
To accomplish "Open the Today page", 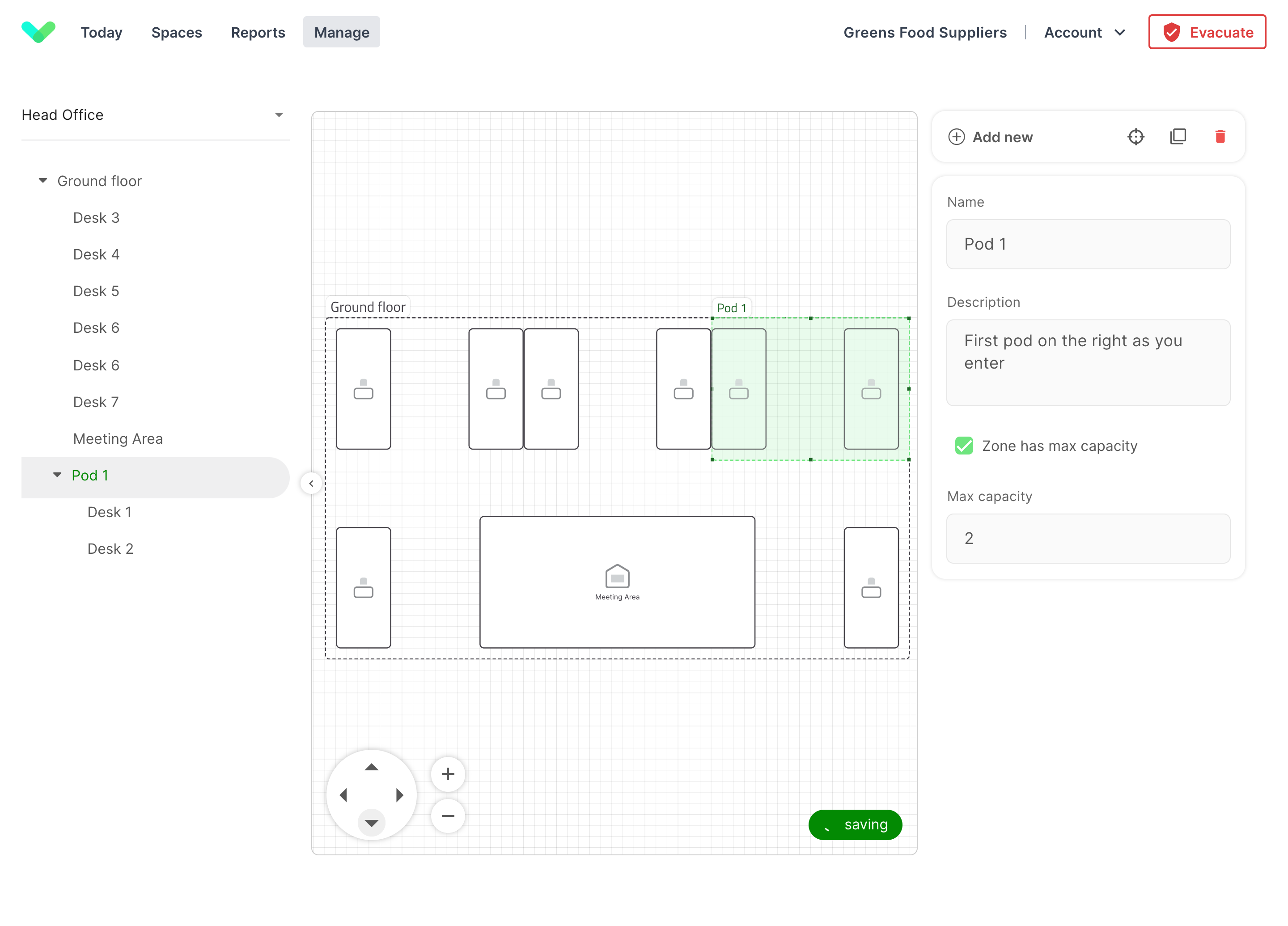I will click(102, 32).
